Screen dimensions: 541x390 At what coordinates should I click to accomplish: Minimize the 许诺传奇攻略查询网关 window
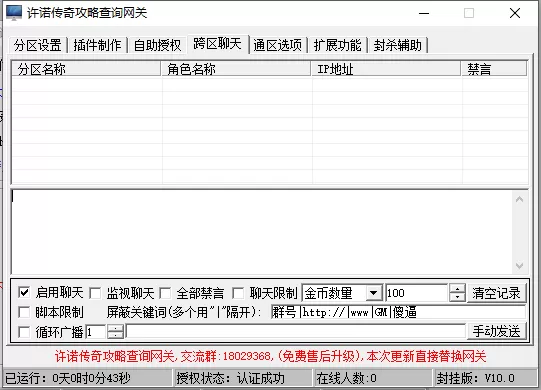pyautogui.click(x=424, y=13)
